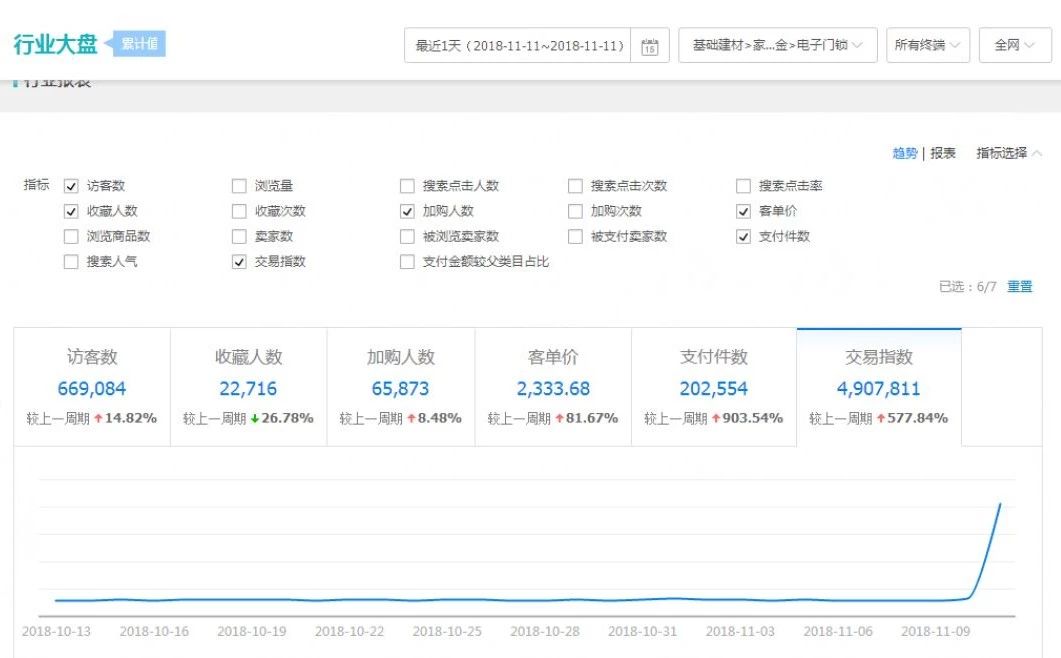Uncheck the 支付件数 checkbox
The image size is (1061, 658).
pos(743,236)
